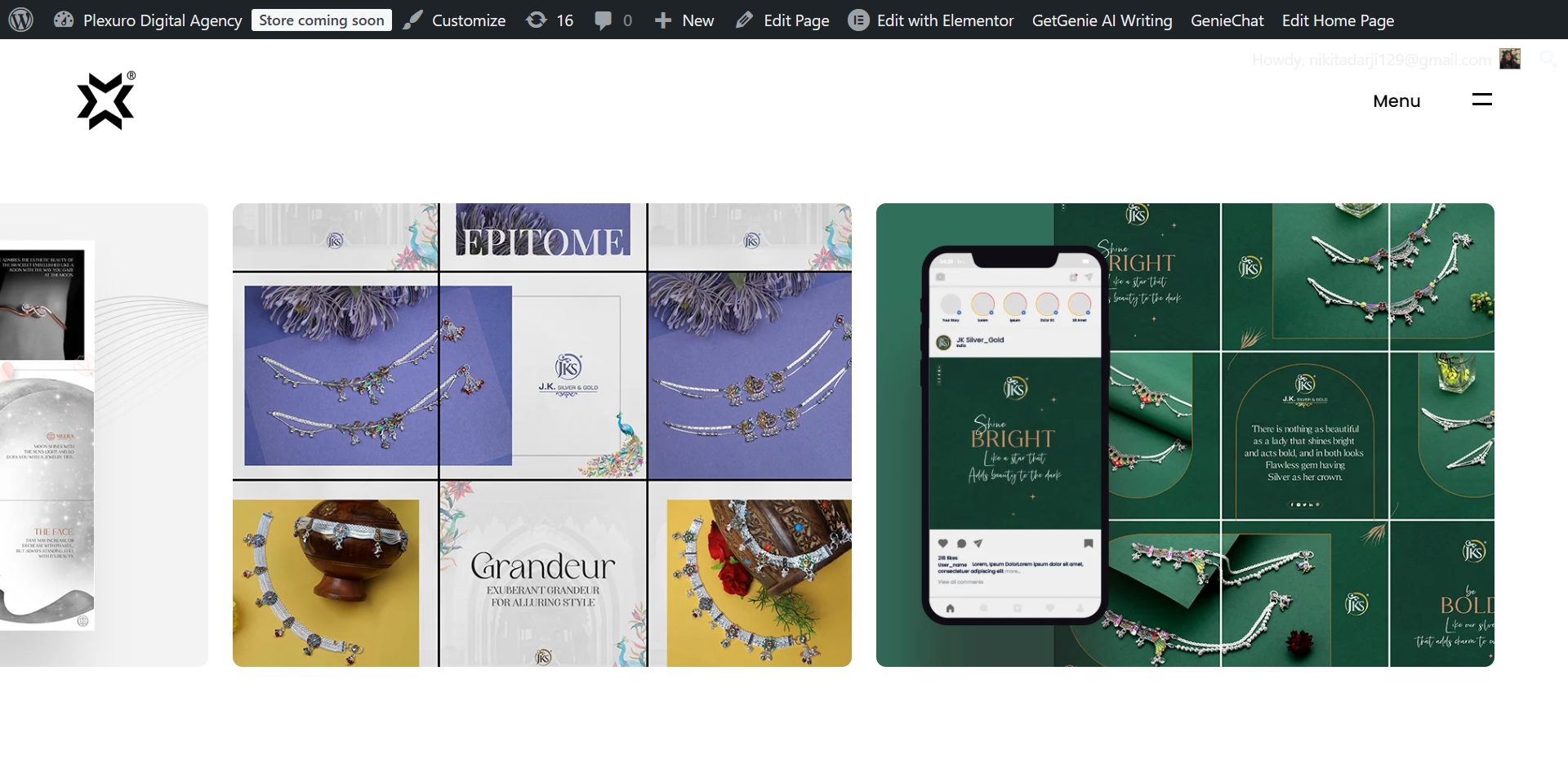Click the Edit Page pencil icon

(744, 20)
